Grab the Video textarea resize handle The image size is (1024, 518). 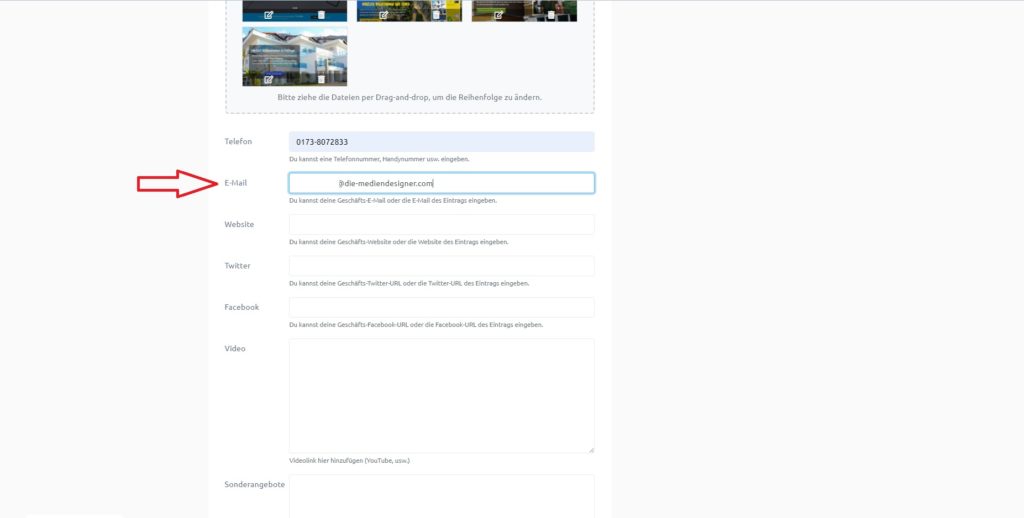pyautogui.click(x=591, y=449)
